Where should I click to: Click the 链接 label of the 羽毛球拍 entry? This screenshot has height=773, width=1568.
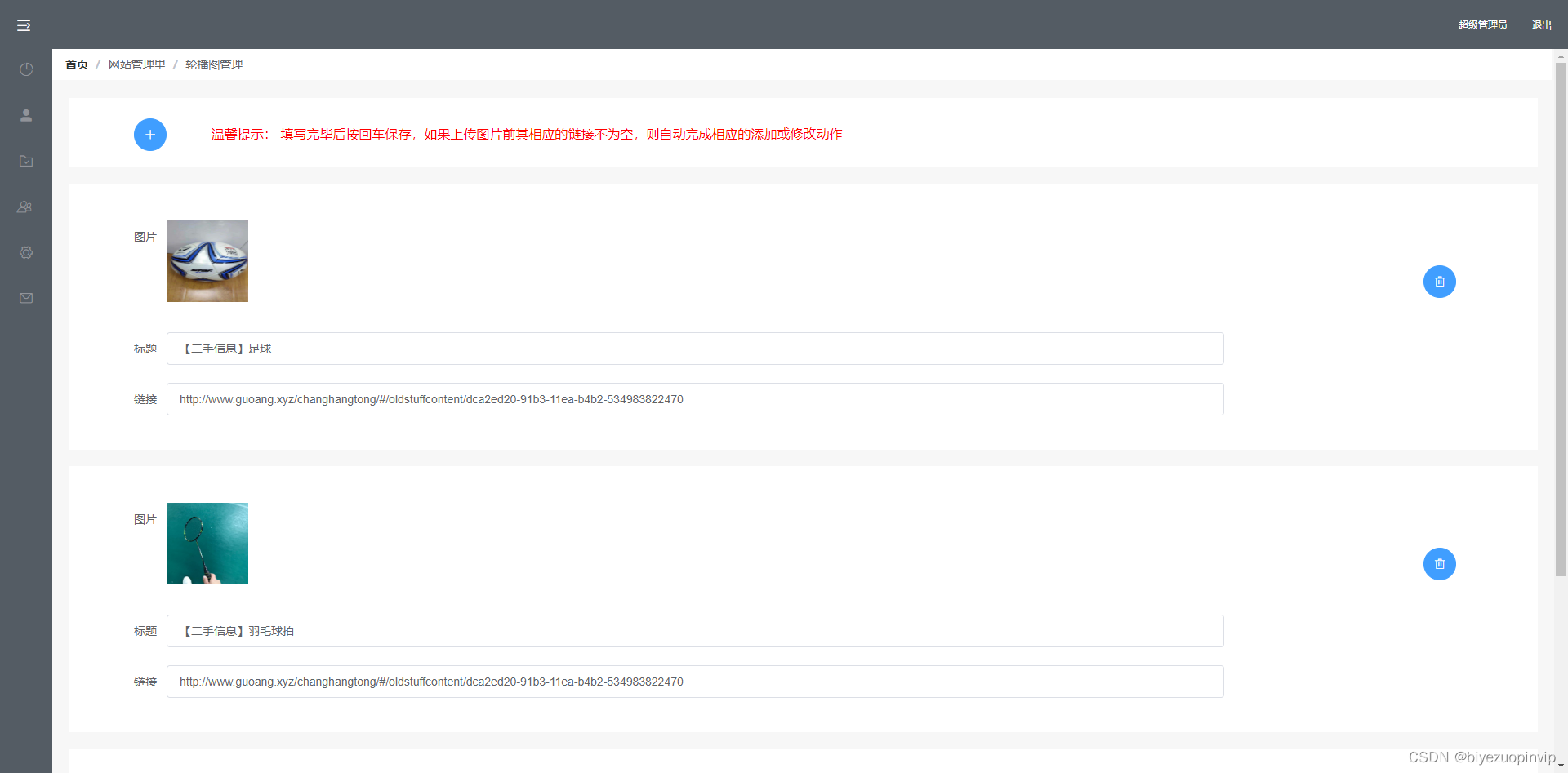(x=145, y=682)
